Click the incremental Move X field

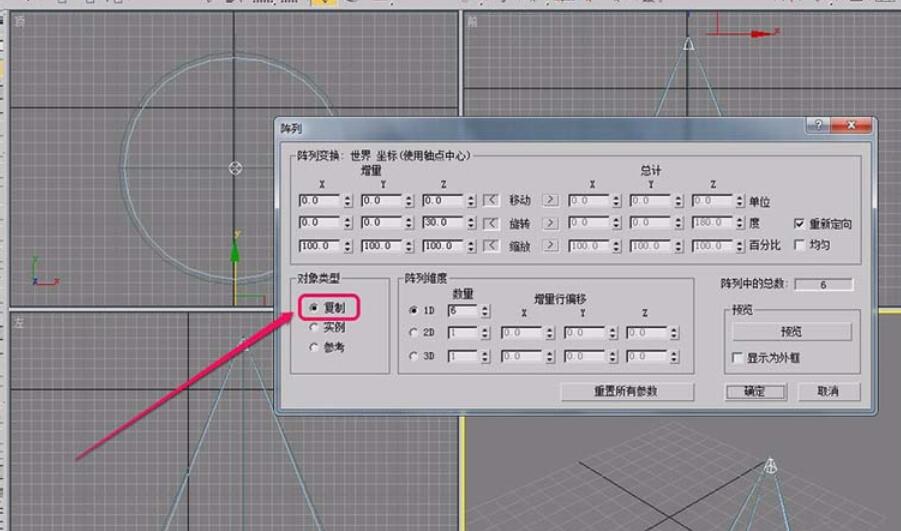point(320,201)
